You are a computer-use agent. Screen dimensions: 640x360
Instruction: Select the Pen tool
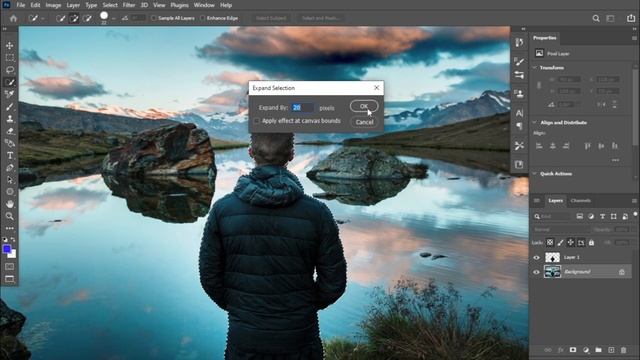click(x=9, y=168)
